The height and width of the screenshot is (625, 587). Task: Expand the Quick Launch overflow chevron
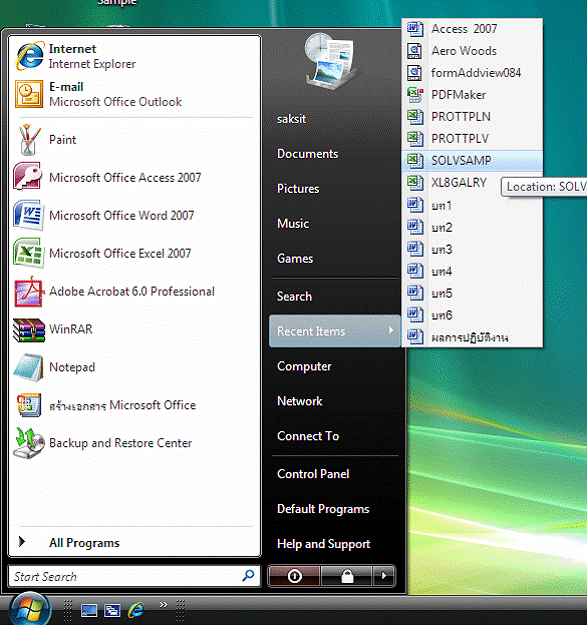pos(163,605)
